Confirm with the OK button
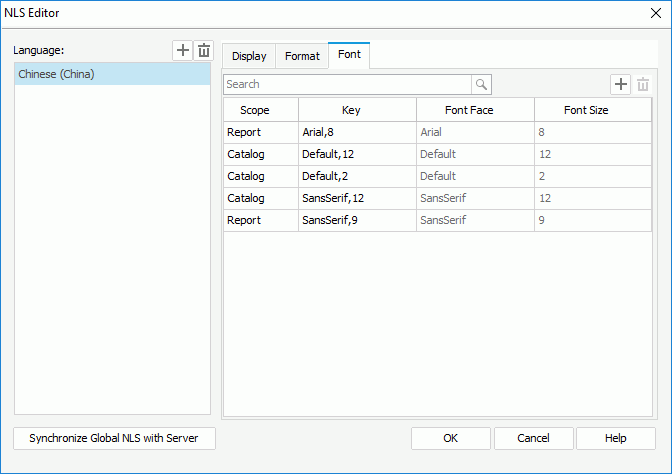This screenshot has height=474, width=672. tap(450, 438)
